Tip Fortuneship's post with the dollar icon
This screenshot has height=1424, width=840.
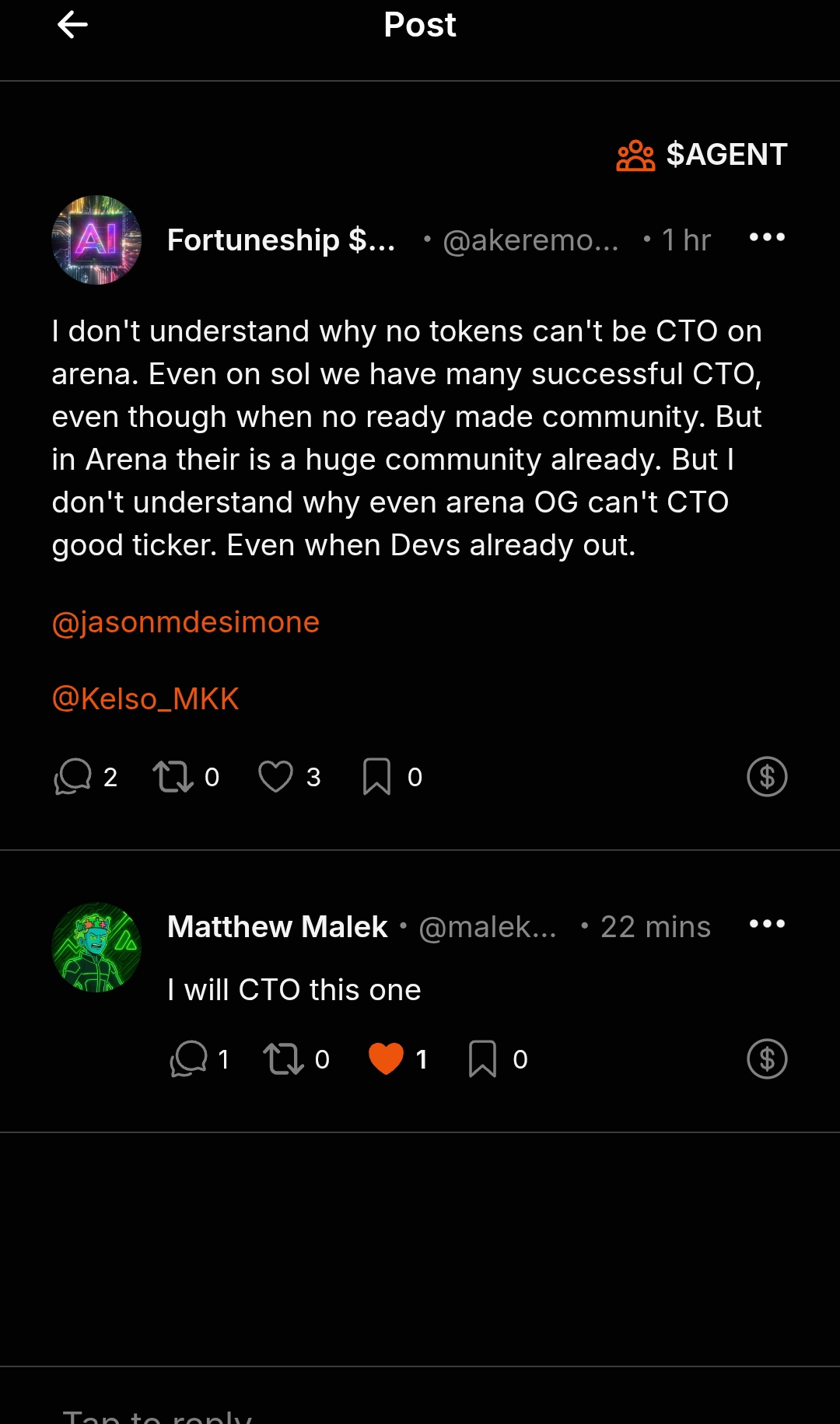767,776
